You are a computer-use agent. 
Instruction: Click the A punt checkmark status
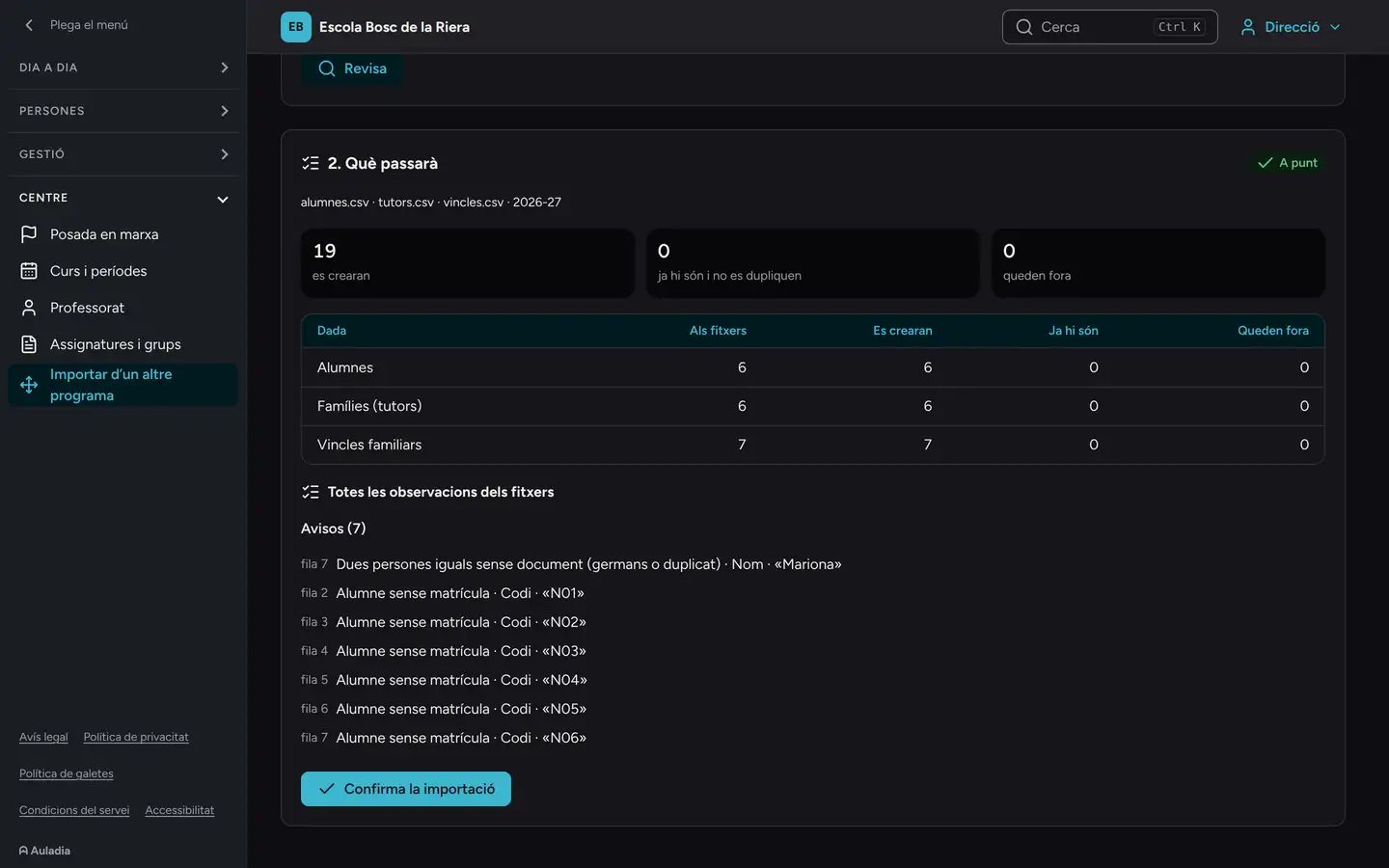(1288, 163)
